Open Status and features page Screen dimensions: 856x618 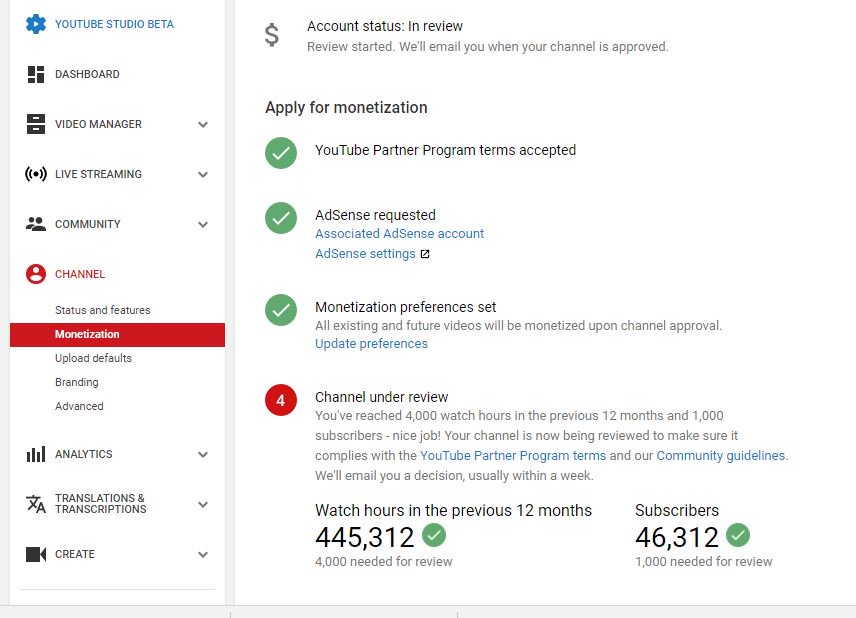pos(103,310)
